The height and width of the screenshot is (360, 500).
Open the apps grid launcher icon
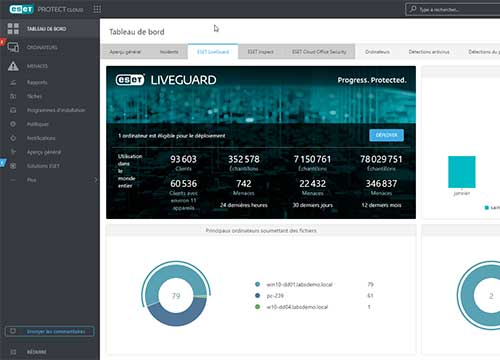click(97, 9)
